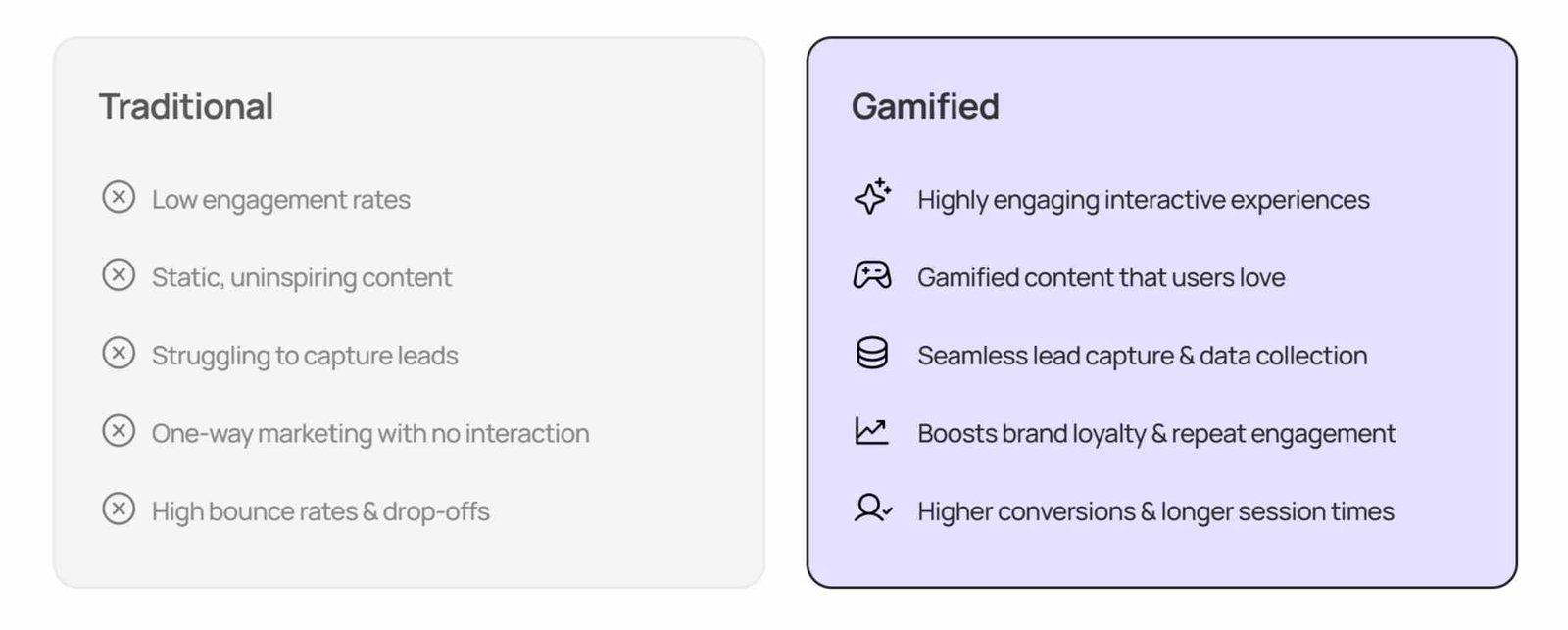
Task: Click the database stack icon
Action: tap(872, 353)
